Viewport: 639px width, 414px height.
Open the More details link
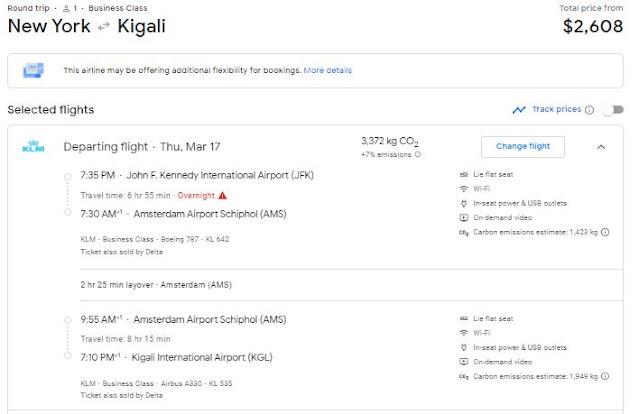tap(328, 71)
